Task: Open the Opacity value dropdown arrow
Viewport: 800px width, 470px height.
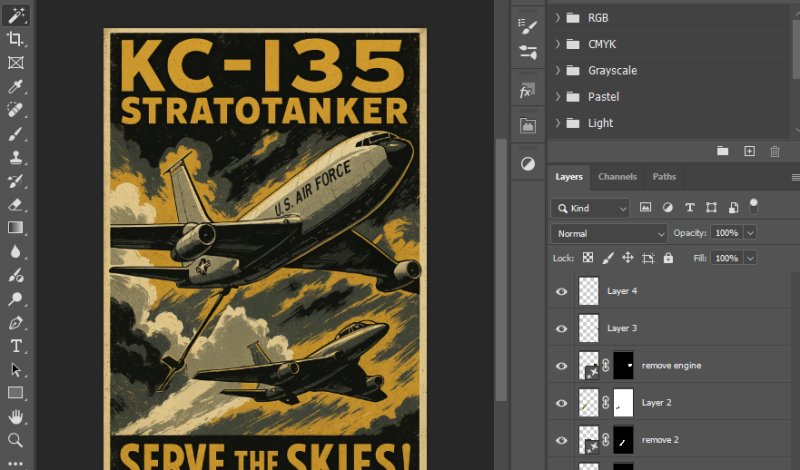Action: click(751, 233)
